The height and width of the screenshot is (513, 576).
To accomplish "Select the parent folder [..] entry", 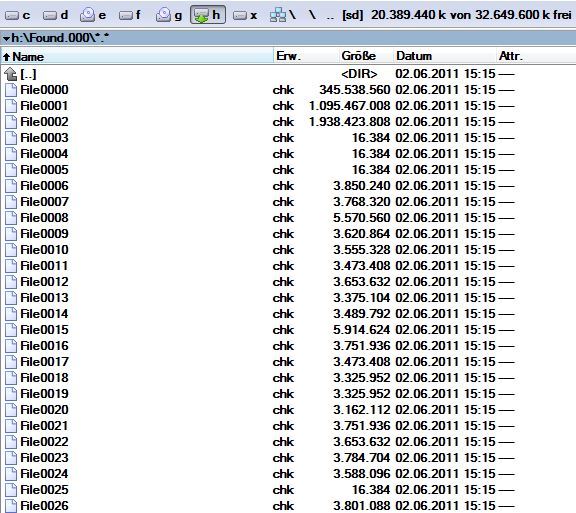I will pos(28,74).
